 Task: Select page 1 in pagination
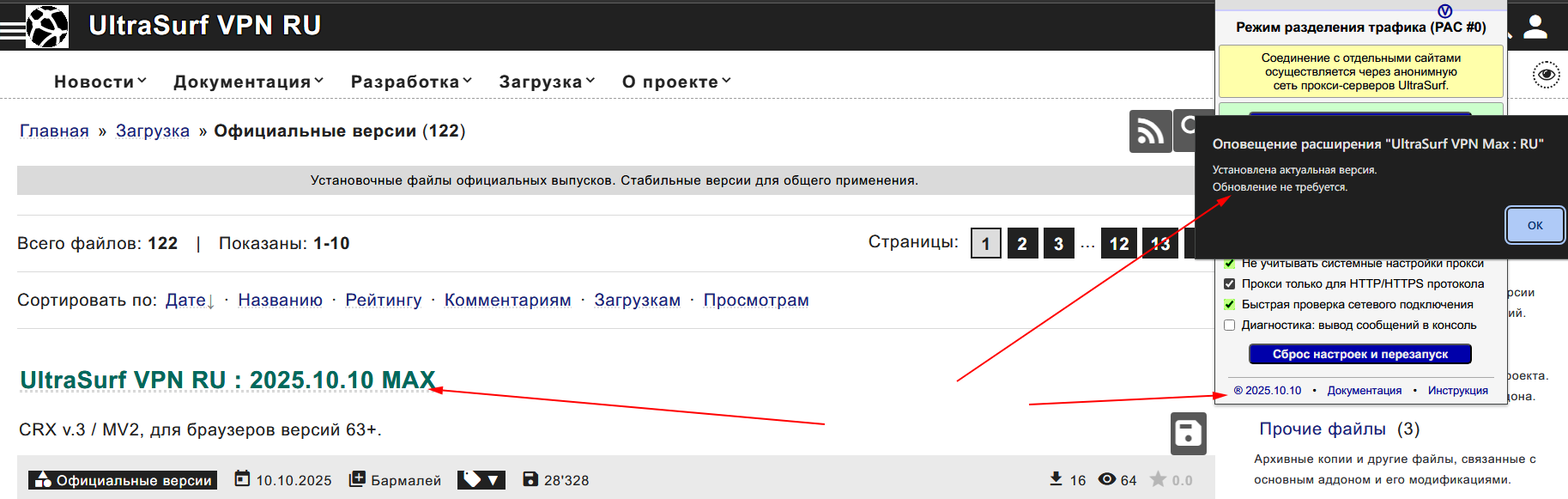tap(986, 243)
